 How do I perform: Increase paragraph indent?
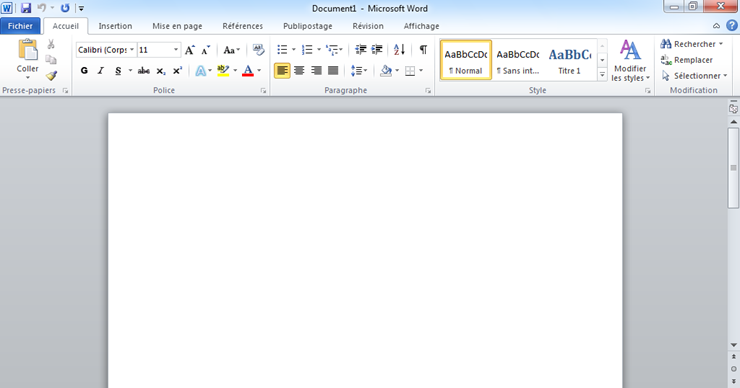[377, 50]
